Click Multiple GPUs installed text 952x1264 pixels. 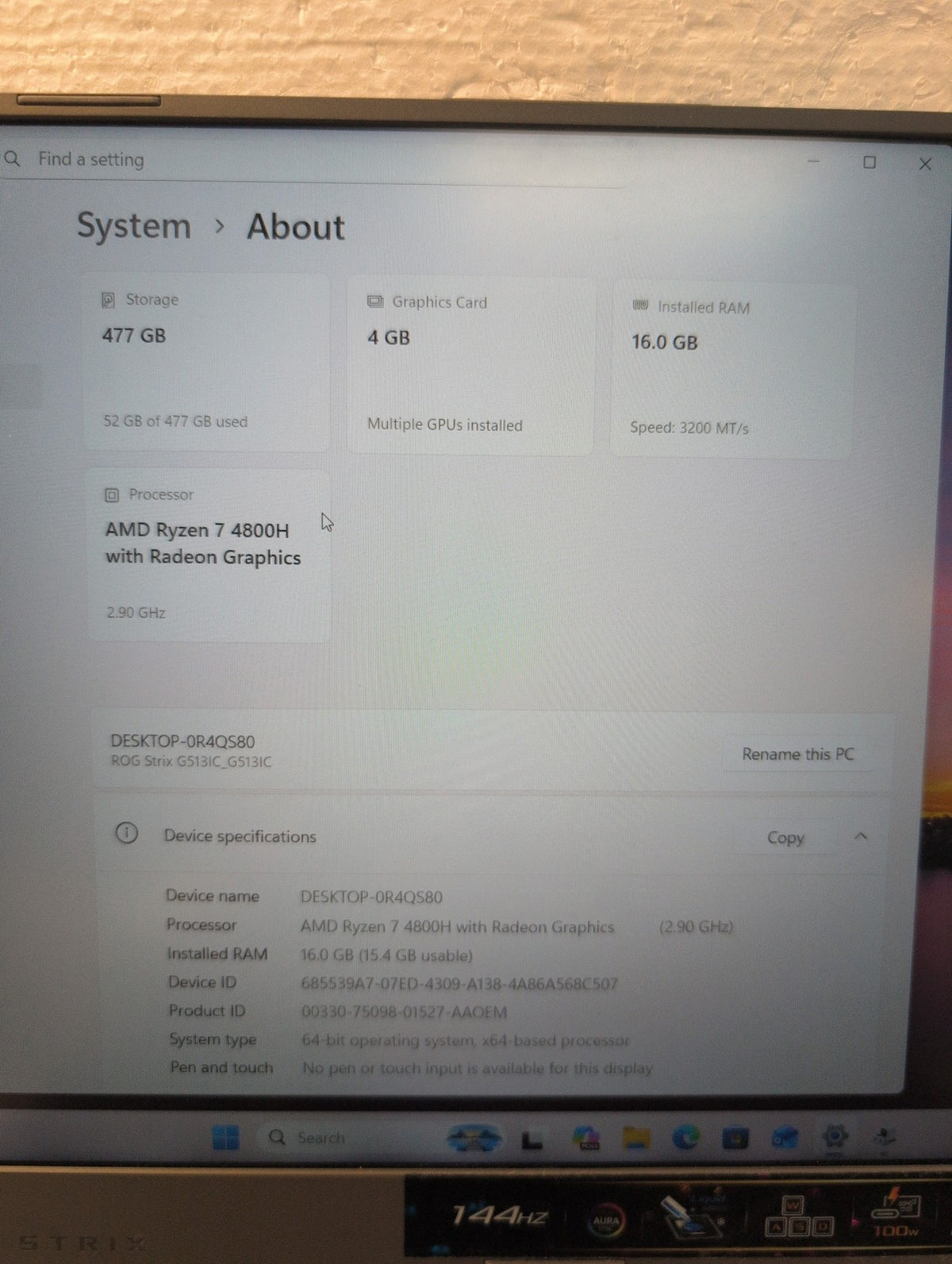click(x=445, y=425)
